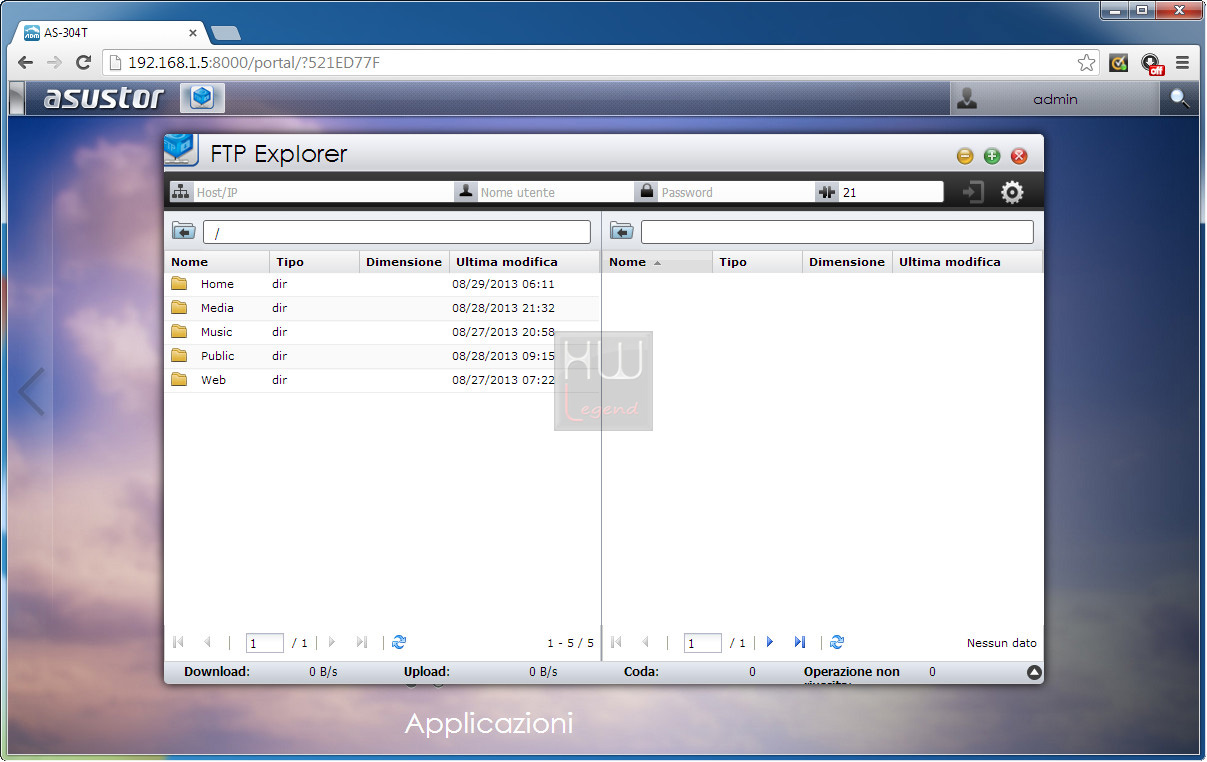Bookmark page with star icon
1207x762 pixels.
pos(1086,63)
